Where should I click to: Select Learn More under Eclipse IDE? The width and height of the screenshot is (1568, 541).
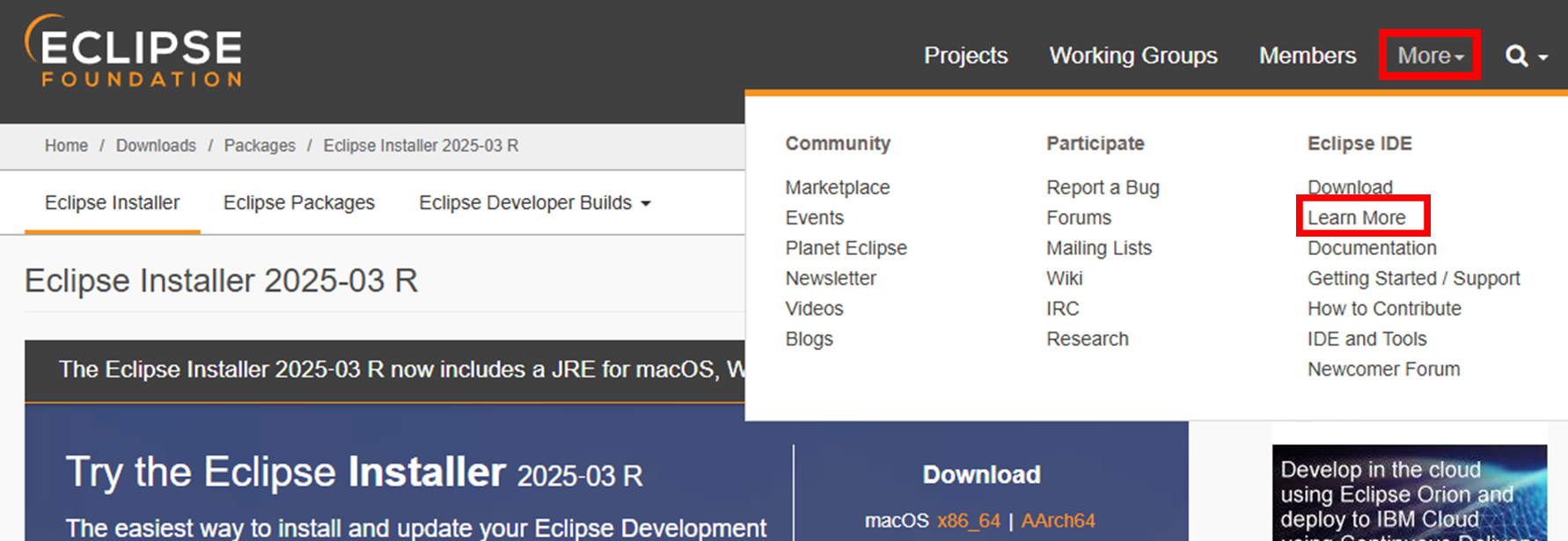[1357, 217]
